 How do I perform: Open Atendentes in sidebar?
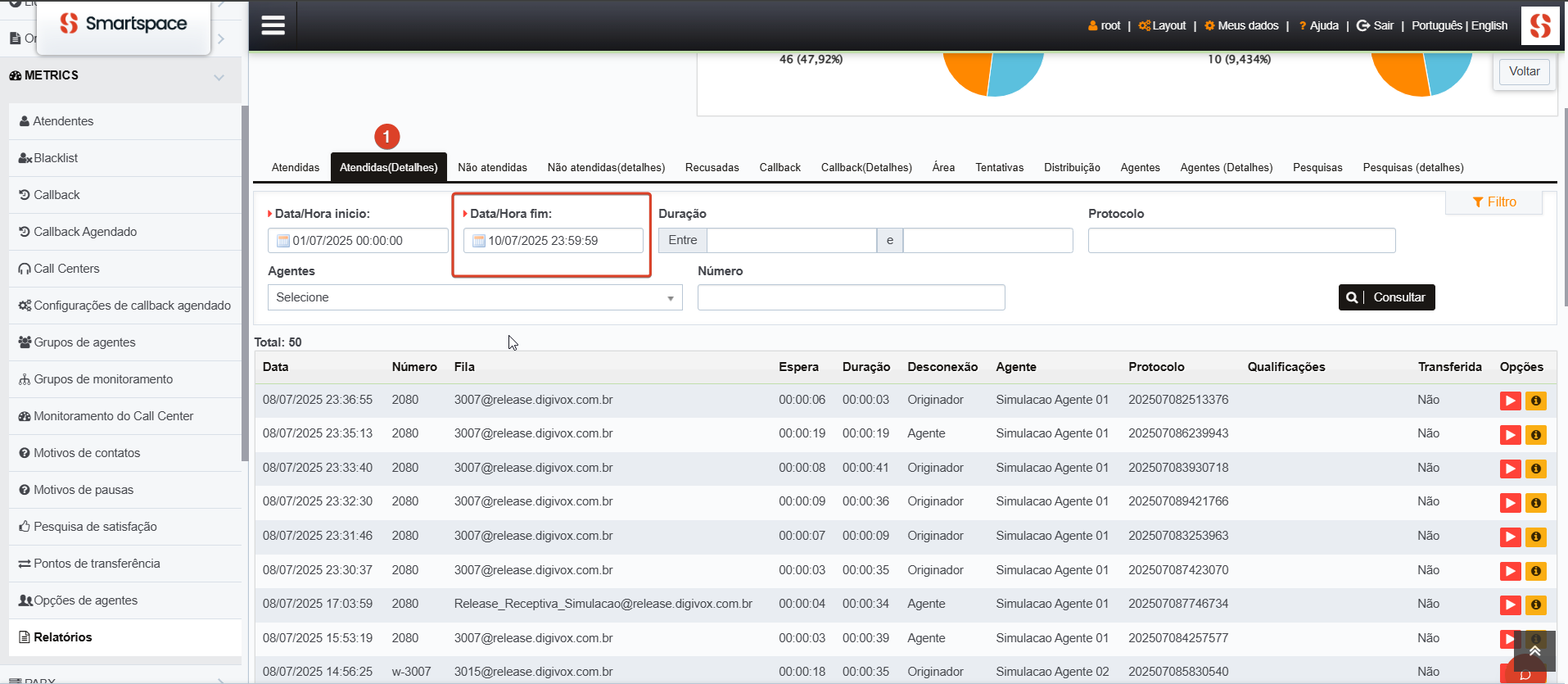(125, 121)
